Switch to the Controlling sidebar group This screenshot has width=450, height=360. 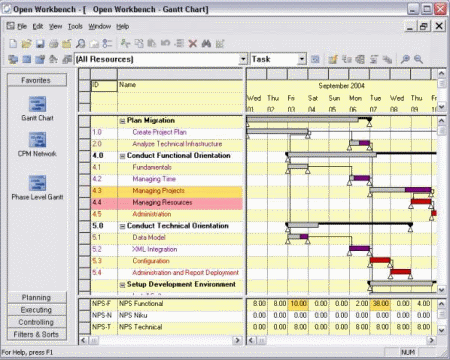click(x=37, y=322)
